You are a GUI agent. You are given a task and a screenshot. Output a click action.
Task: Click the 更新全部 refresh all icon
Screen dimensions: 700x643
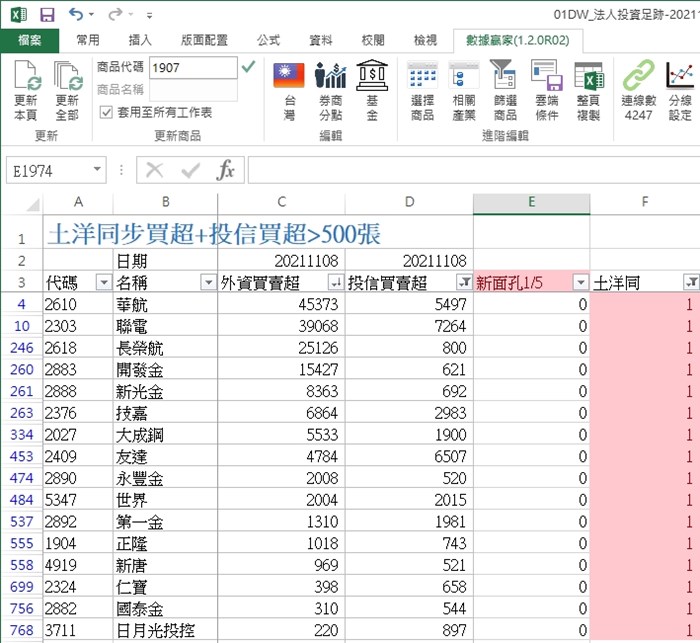coord(68,75)
